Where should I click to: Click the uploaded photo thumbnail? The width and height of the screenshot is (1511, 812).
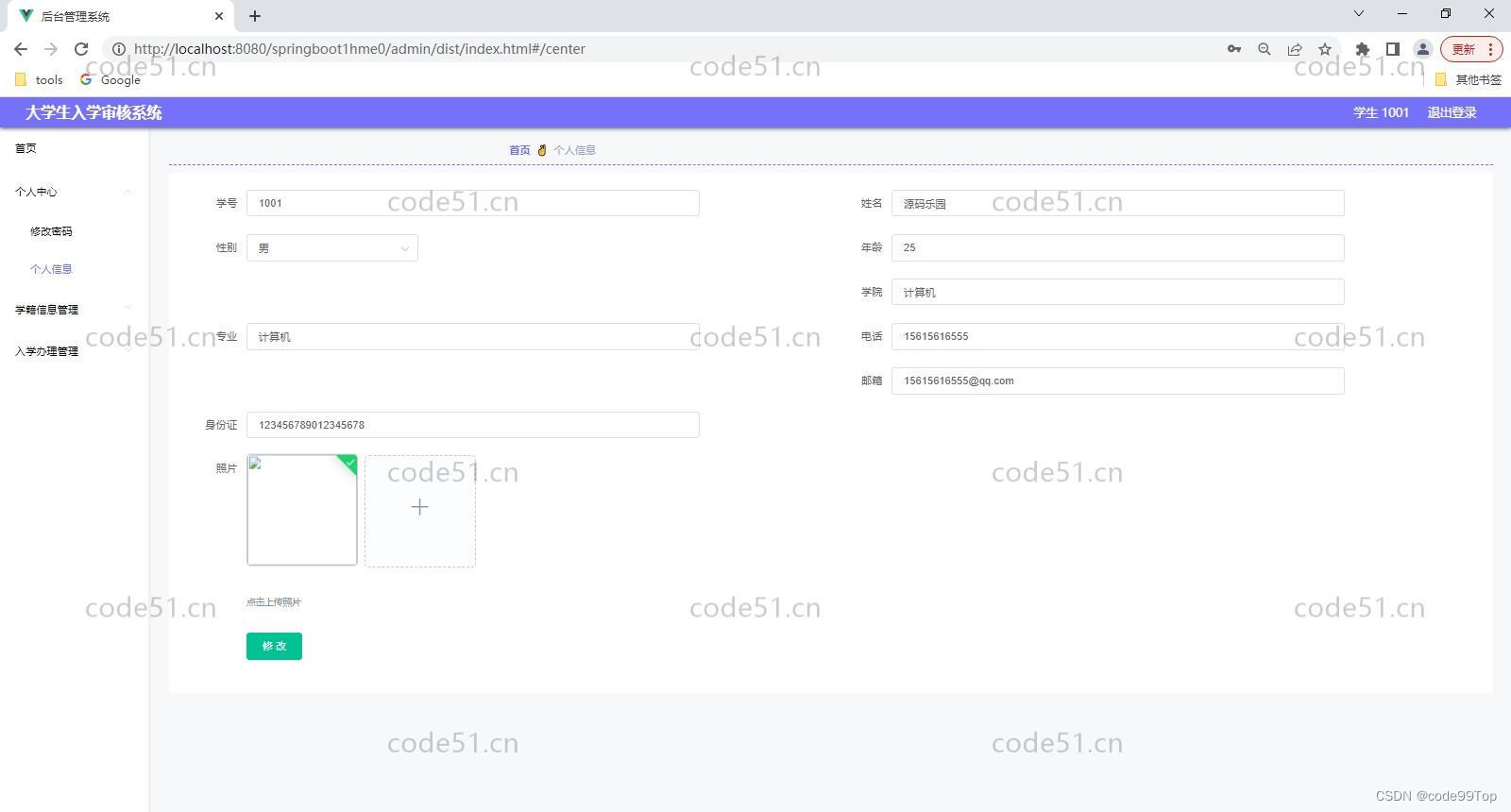[x=302, y=510]
